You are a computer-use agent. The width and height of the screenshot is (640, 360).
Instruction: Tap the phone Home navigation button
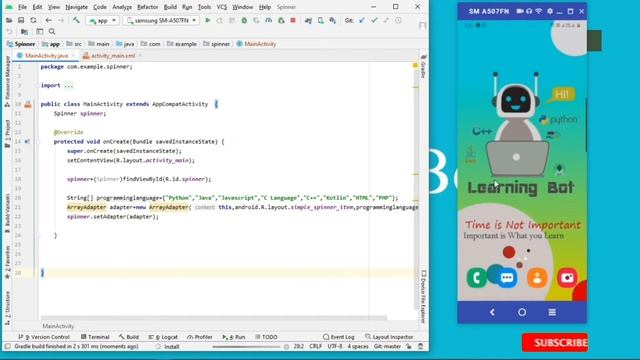click(x=522, y=312)
